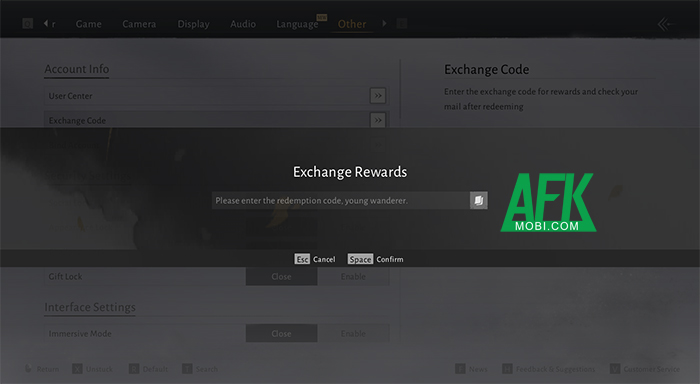Click Confirm in Exchange Rewards dialog
This screenshot has width=700, height=384.
click(390, 259)
